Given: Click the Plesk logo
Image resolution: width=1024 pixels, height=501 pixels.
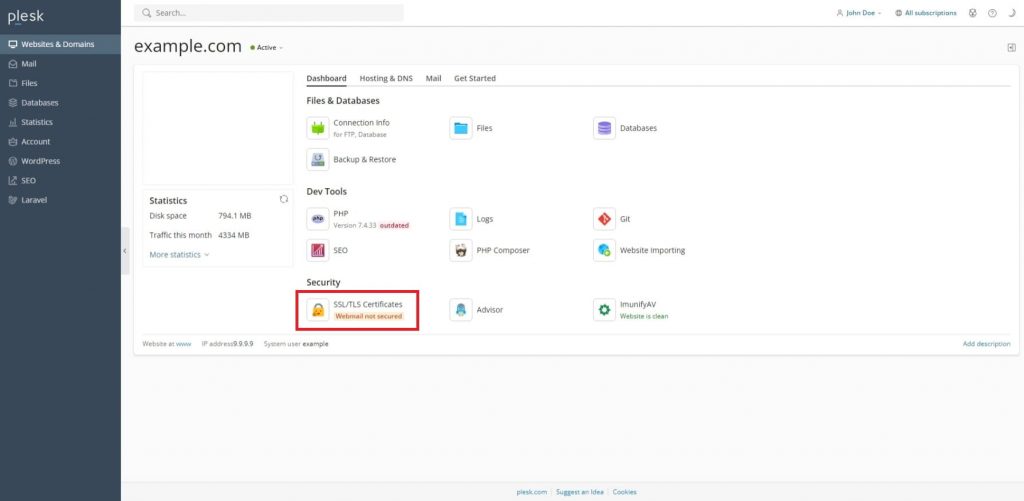Looking at the screenshot, I should pos(26,17).
